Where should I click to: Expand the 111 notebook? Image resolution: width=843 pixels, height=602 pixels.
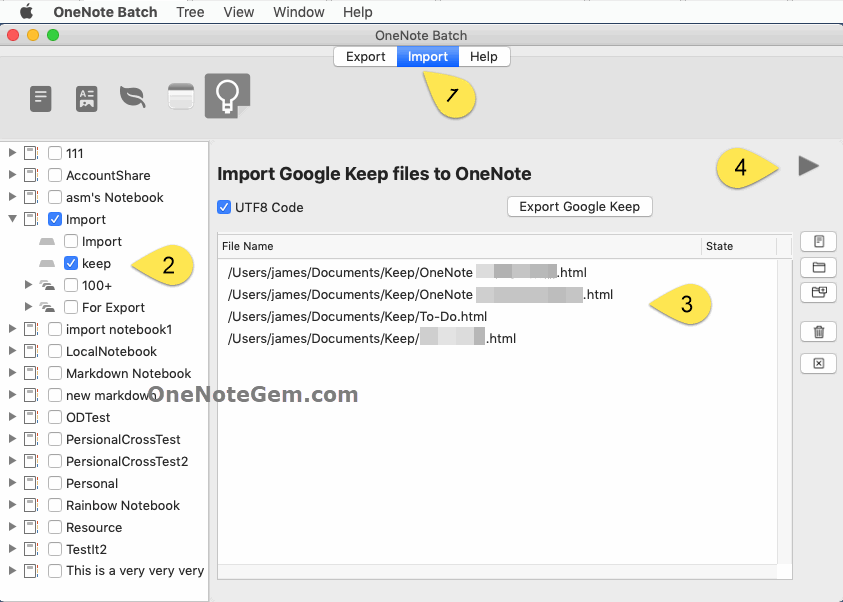[12, 153]
